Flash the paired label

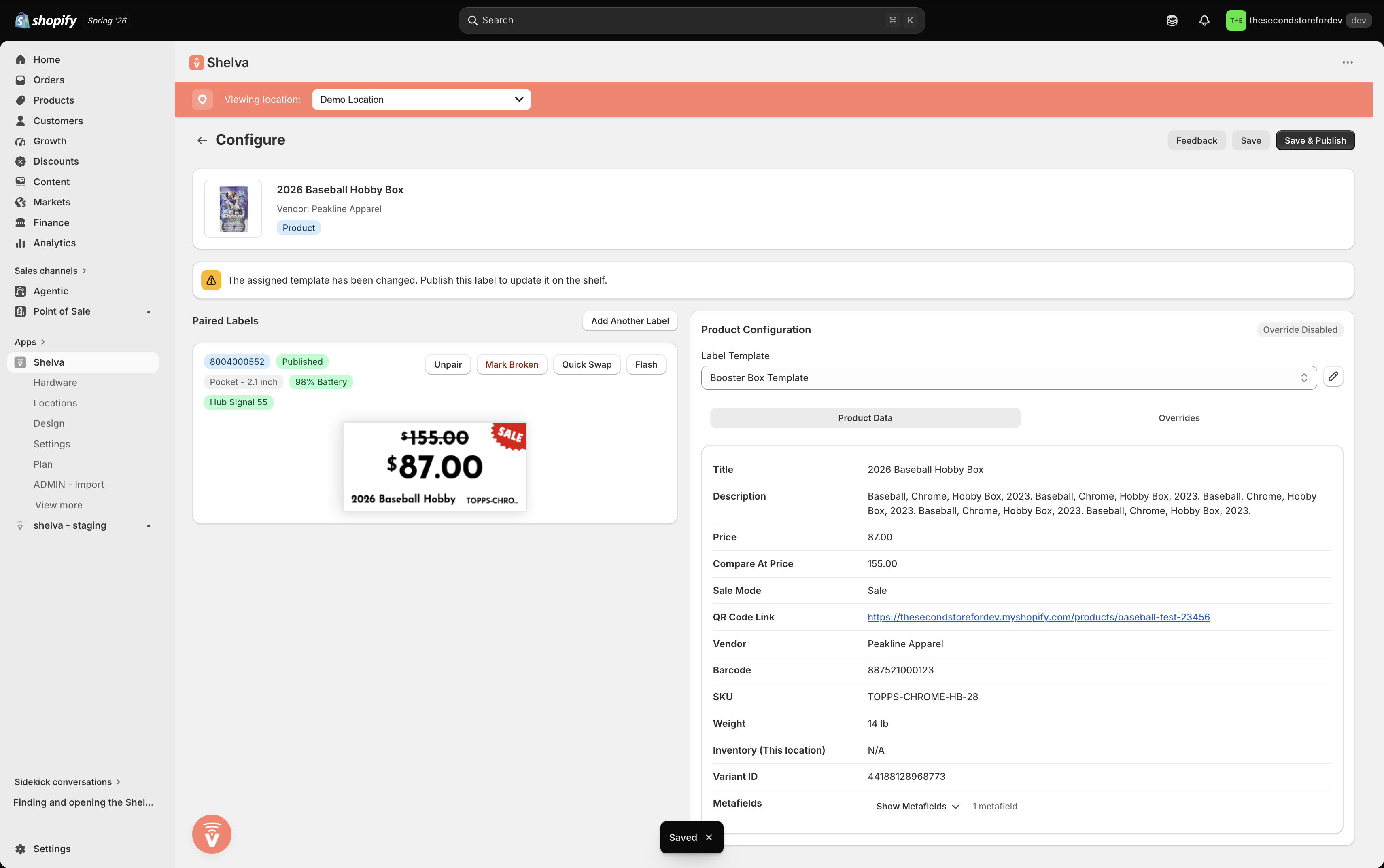pyautogui.click(x=645, y=364)
